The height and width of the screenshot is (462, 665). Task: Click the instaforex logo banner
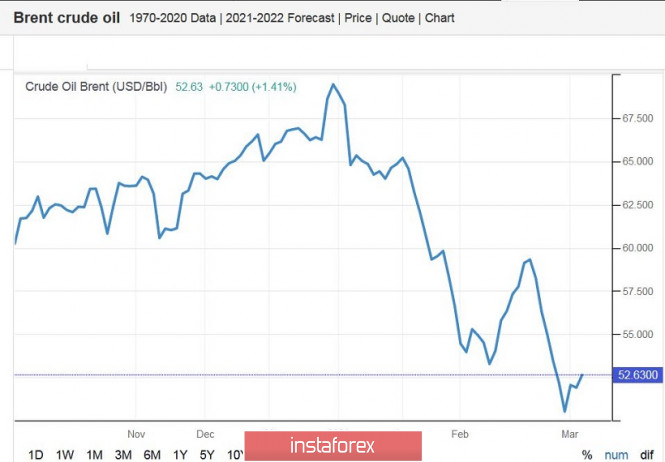[x=332, y=445]
